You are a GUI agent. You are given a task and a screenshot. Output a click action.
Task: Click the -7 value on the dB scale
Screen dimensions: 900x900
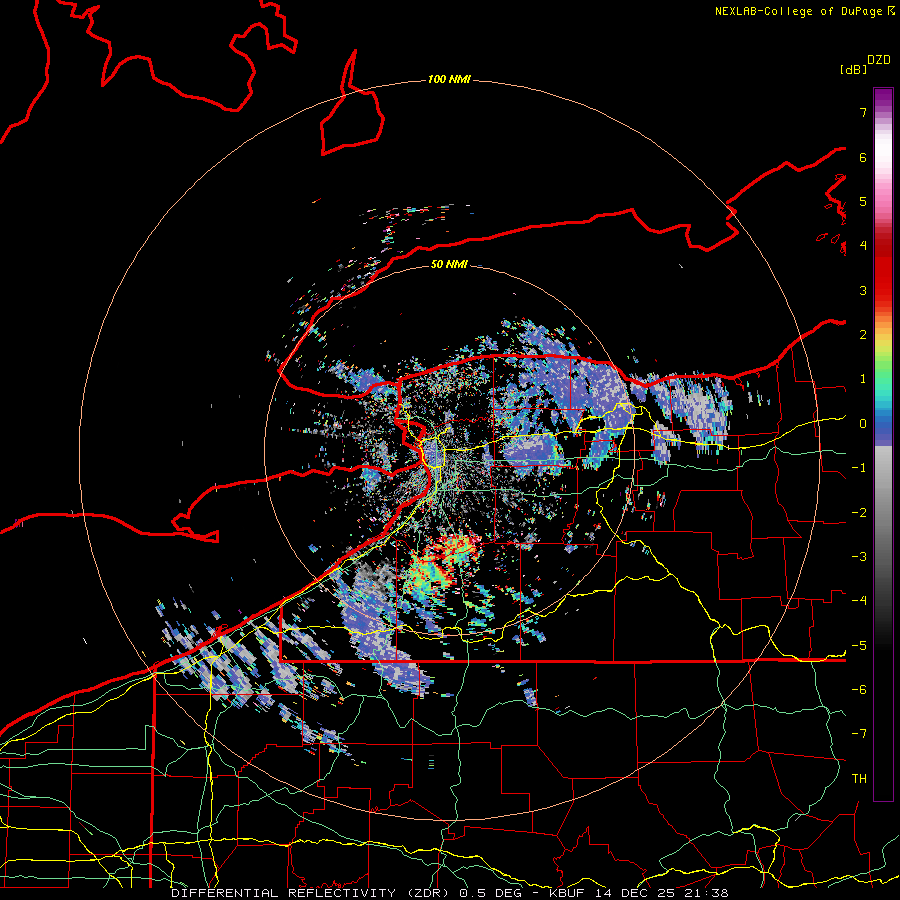(859, 734)
